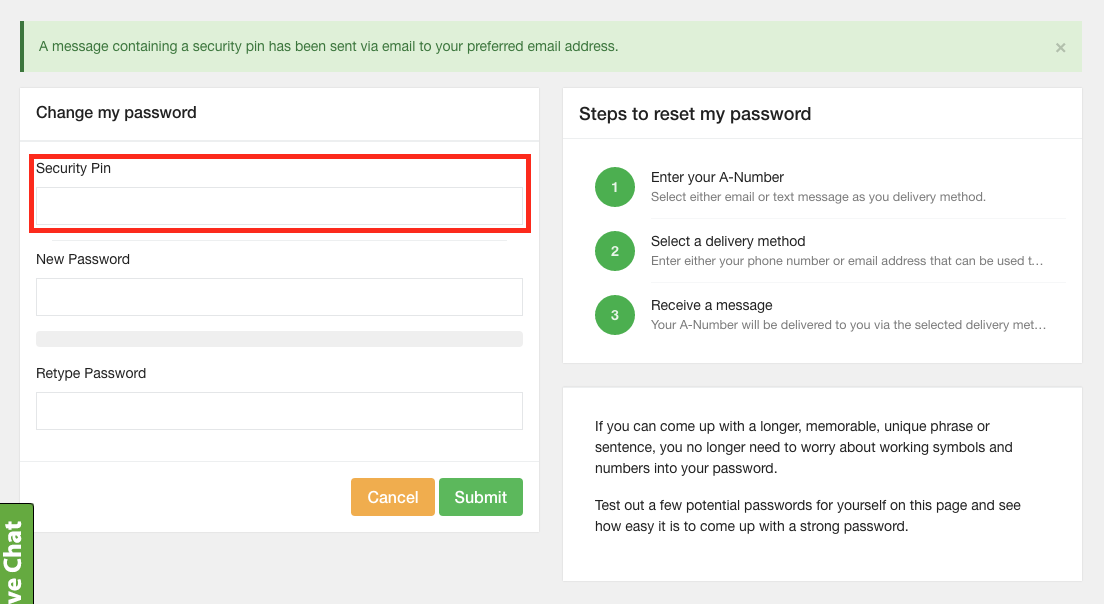Viewport: 1104px width, 604px height.
Task: Focus the New Password text box
Action: pos(279,297)
